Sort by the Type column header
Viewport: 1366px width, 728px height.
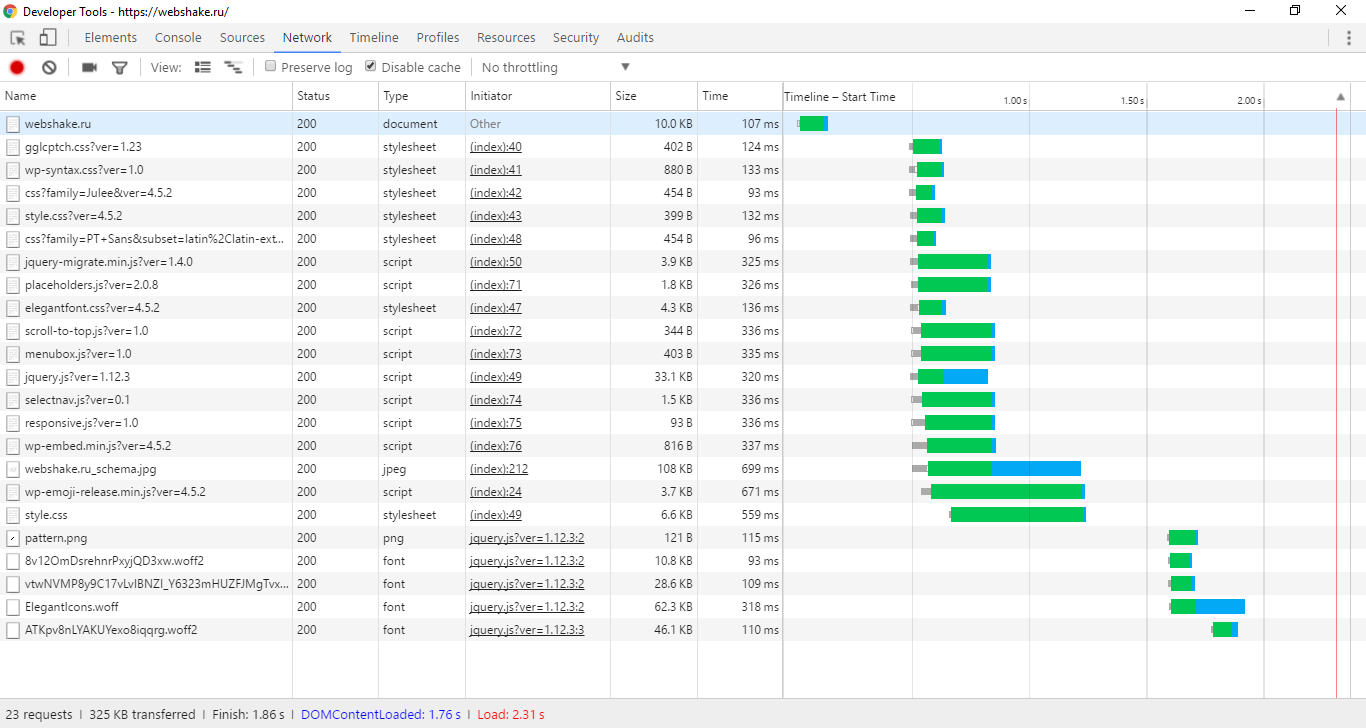422,97
